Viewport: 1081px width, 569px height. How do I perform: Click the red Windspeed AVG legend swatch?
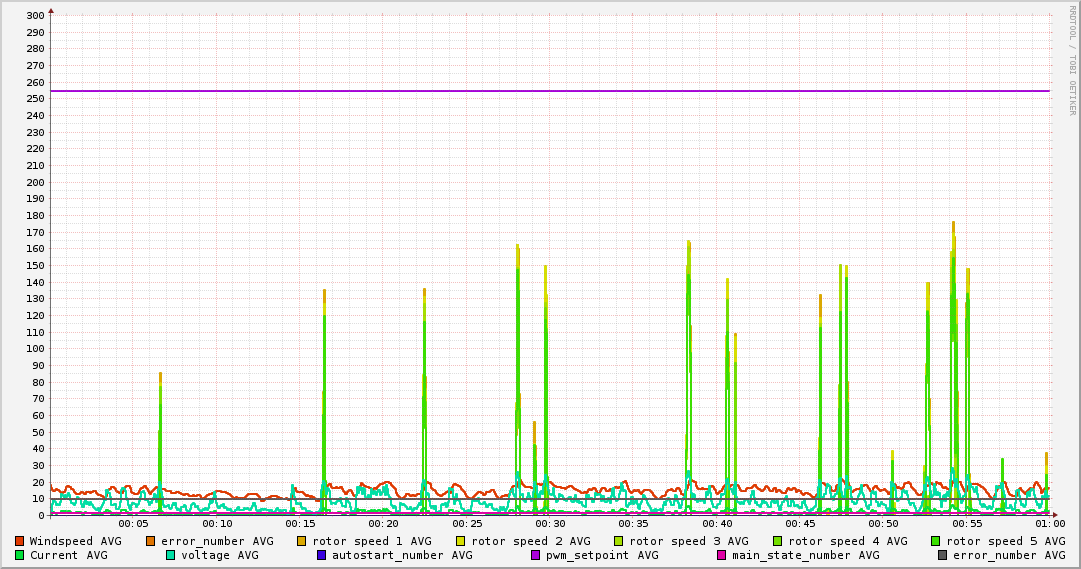[19, 541]
